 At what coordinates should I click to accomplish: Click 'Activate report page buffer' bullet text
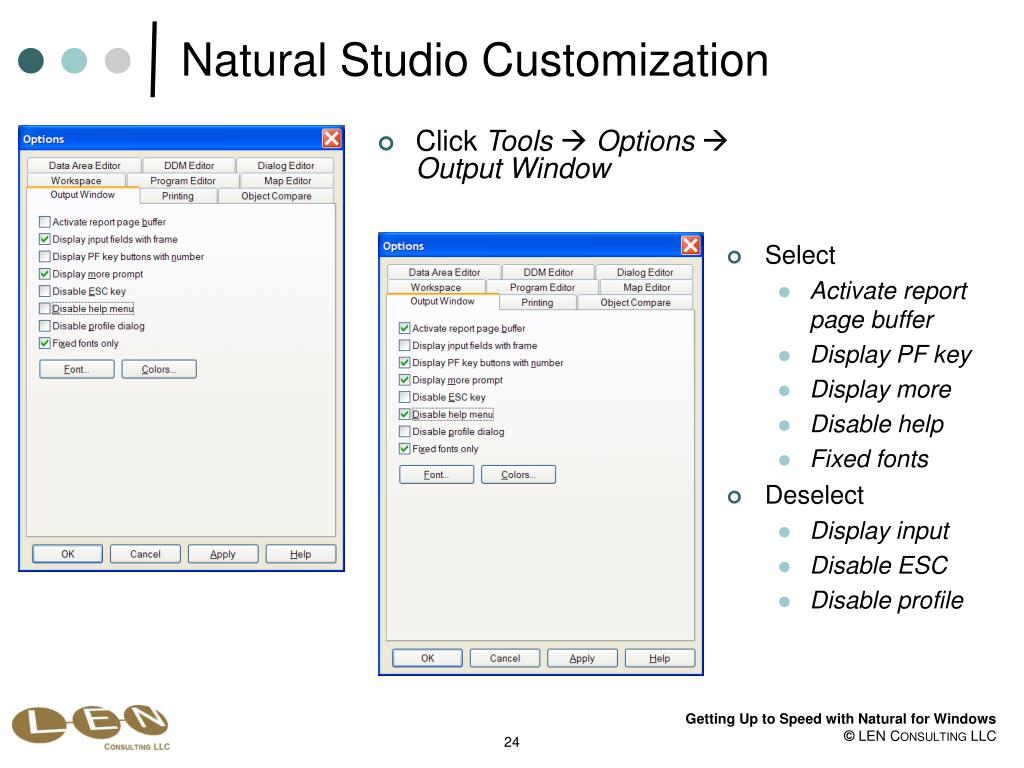pyautogui.click(x=888, y=305)
